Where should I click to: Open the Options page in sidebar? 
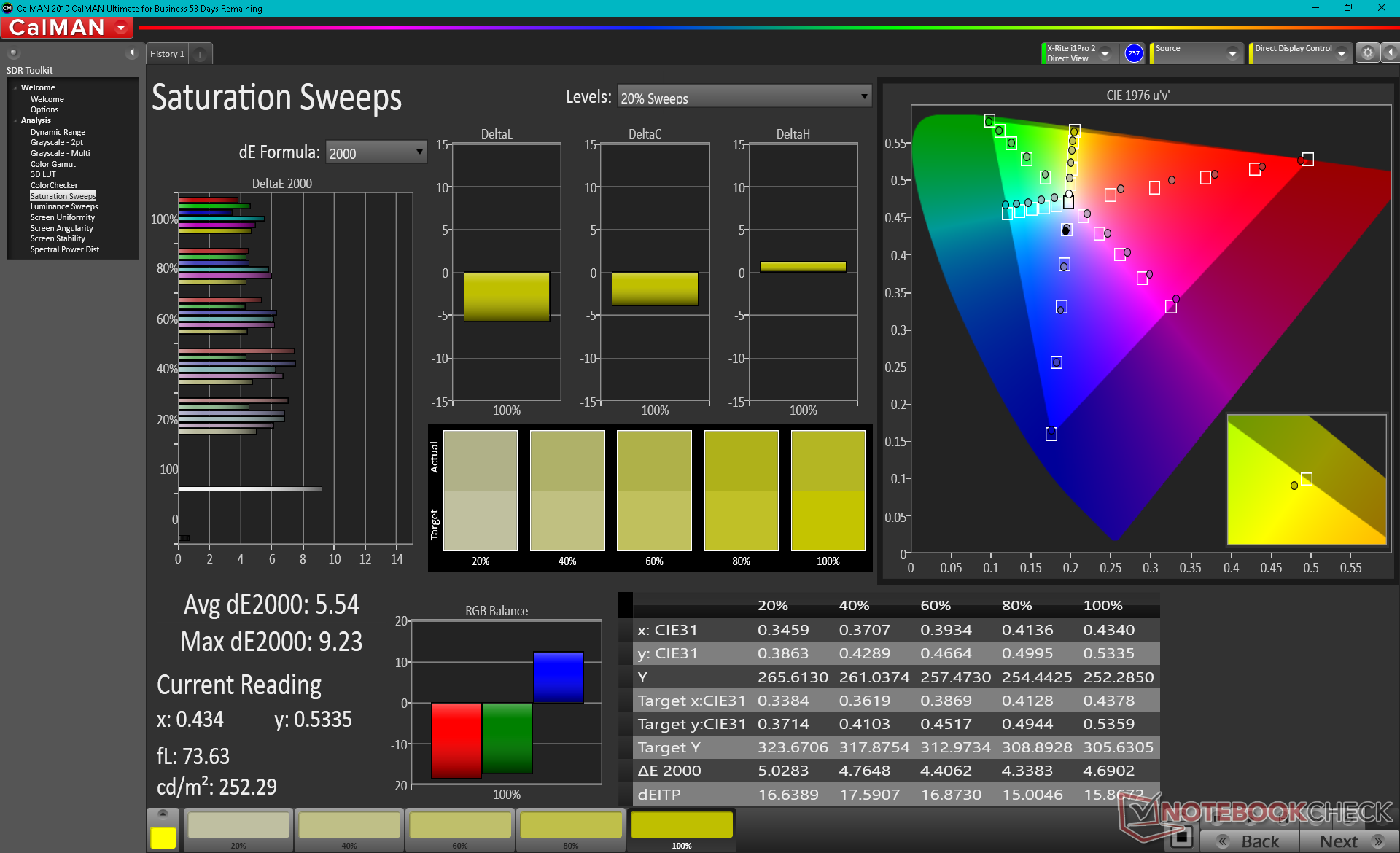(x=44, y=109)
